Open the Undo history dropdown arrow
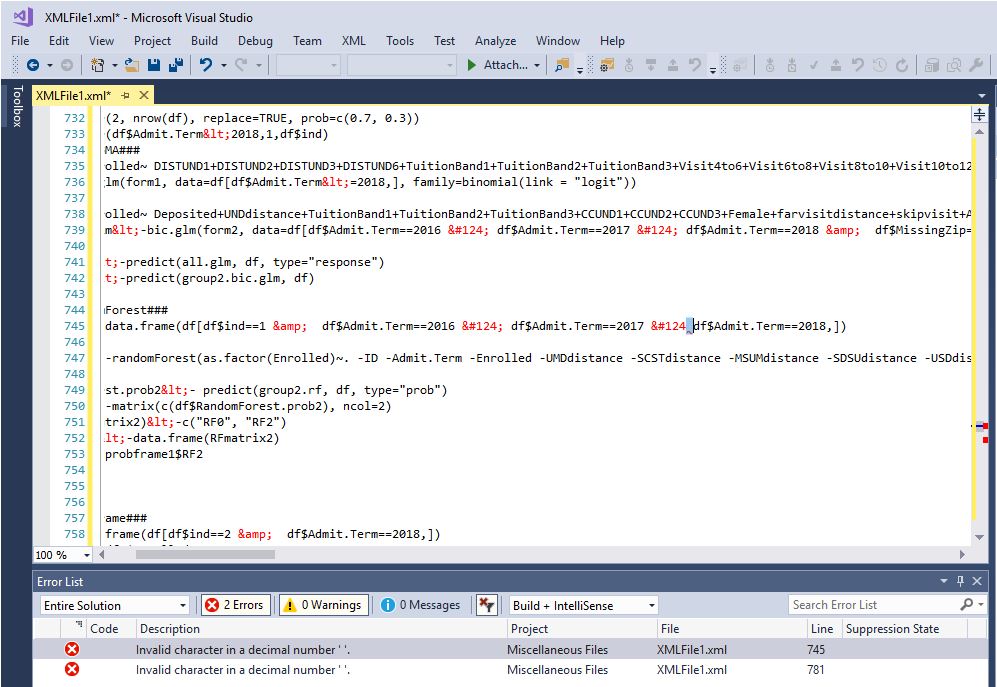997x687 pixels. pyautogui.click(x=224, y=65)
